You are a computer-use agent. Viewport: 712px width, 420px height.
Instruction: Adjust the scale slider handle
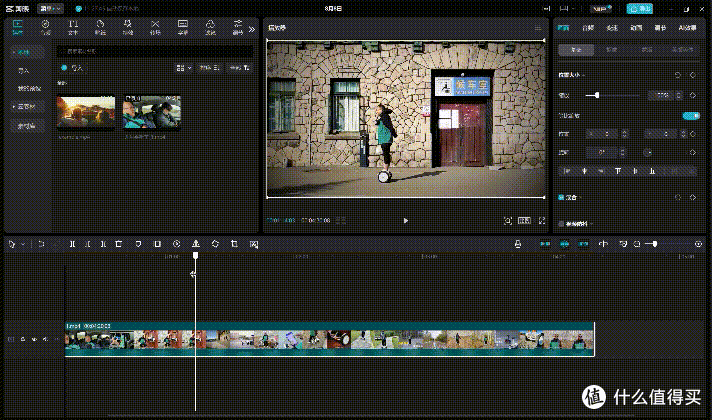click(x=597, y=95)
